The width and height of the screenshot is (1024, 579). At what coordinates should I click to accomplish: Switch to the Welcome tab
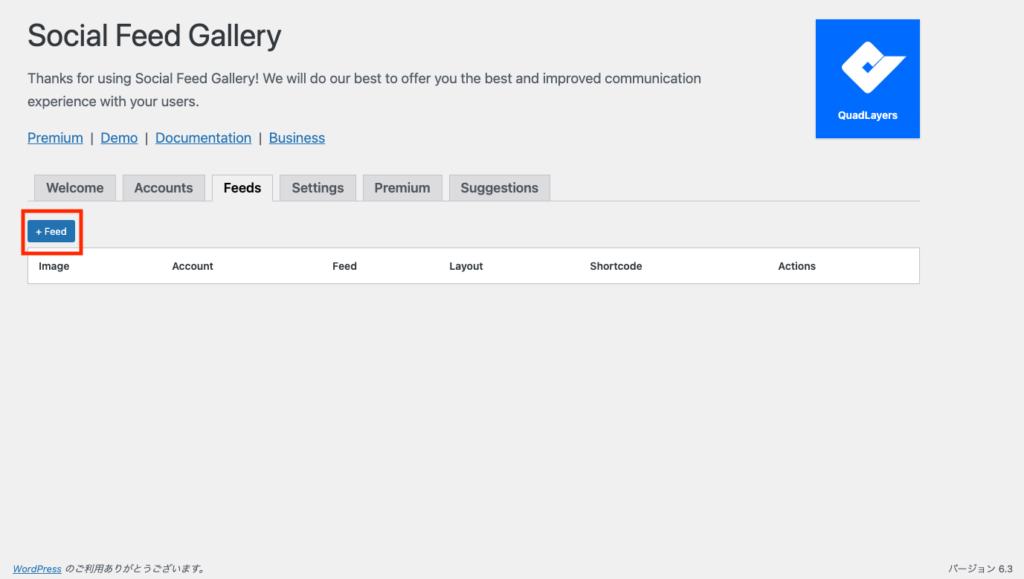[75, 188]
